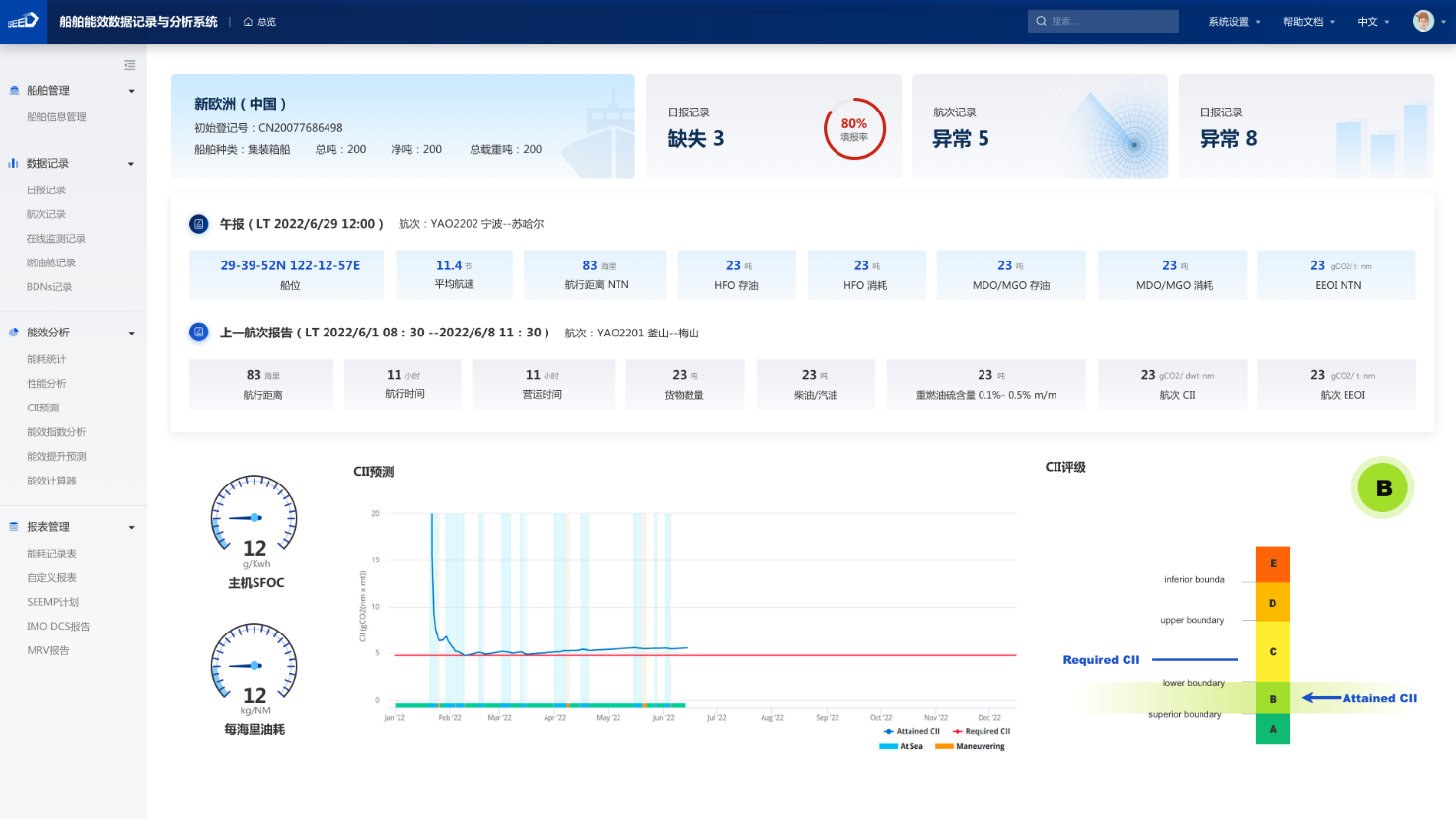Toggle Required CII legend series

pos(981,731)
